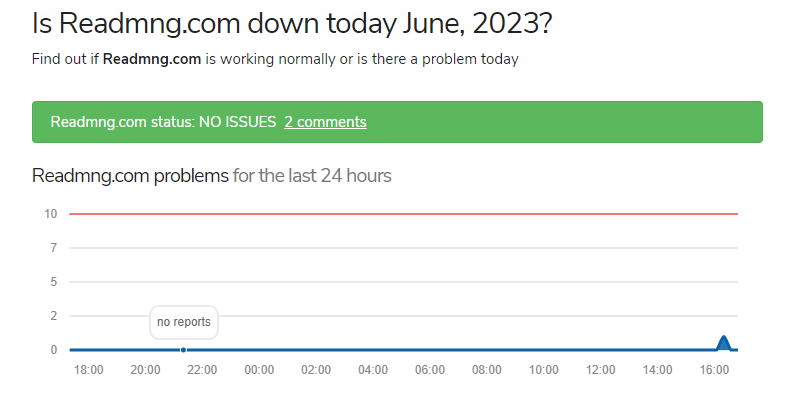Click the 'for the last 24 hours' text
The image size is (797, 401).
312,176
